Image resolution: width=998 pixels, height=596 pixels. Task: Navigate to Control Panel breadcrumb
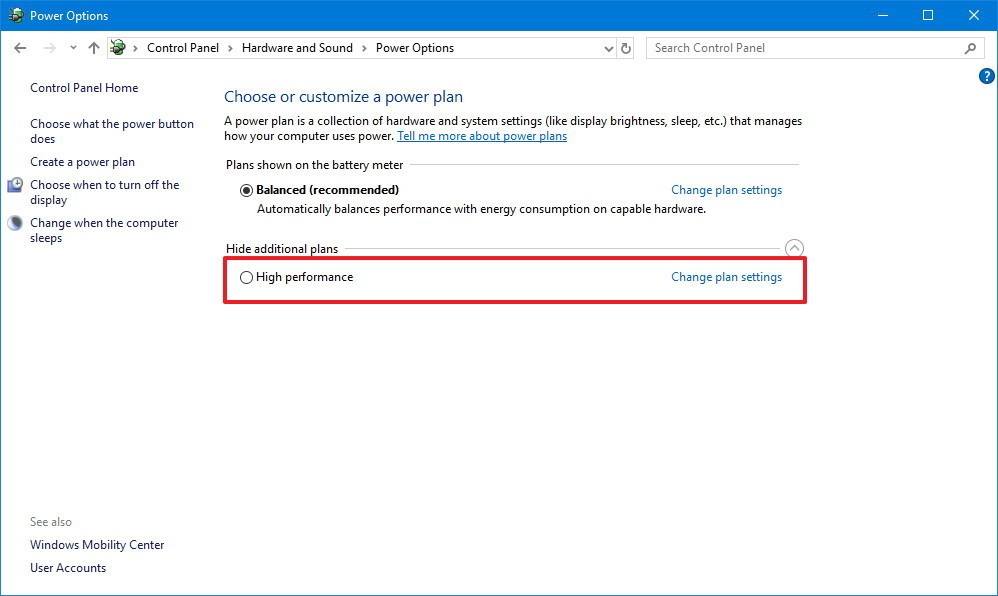pyautogui.click(x=183, y=48)
